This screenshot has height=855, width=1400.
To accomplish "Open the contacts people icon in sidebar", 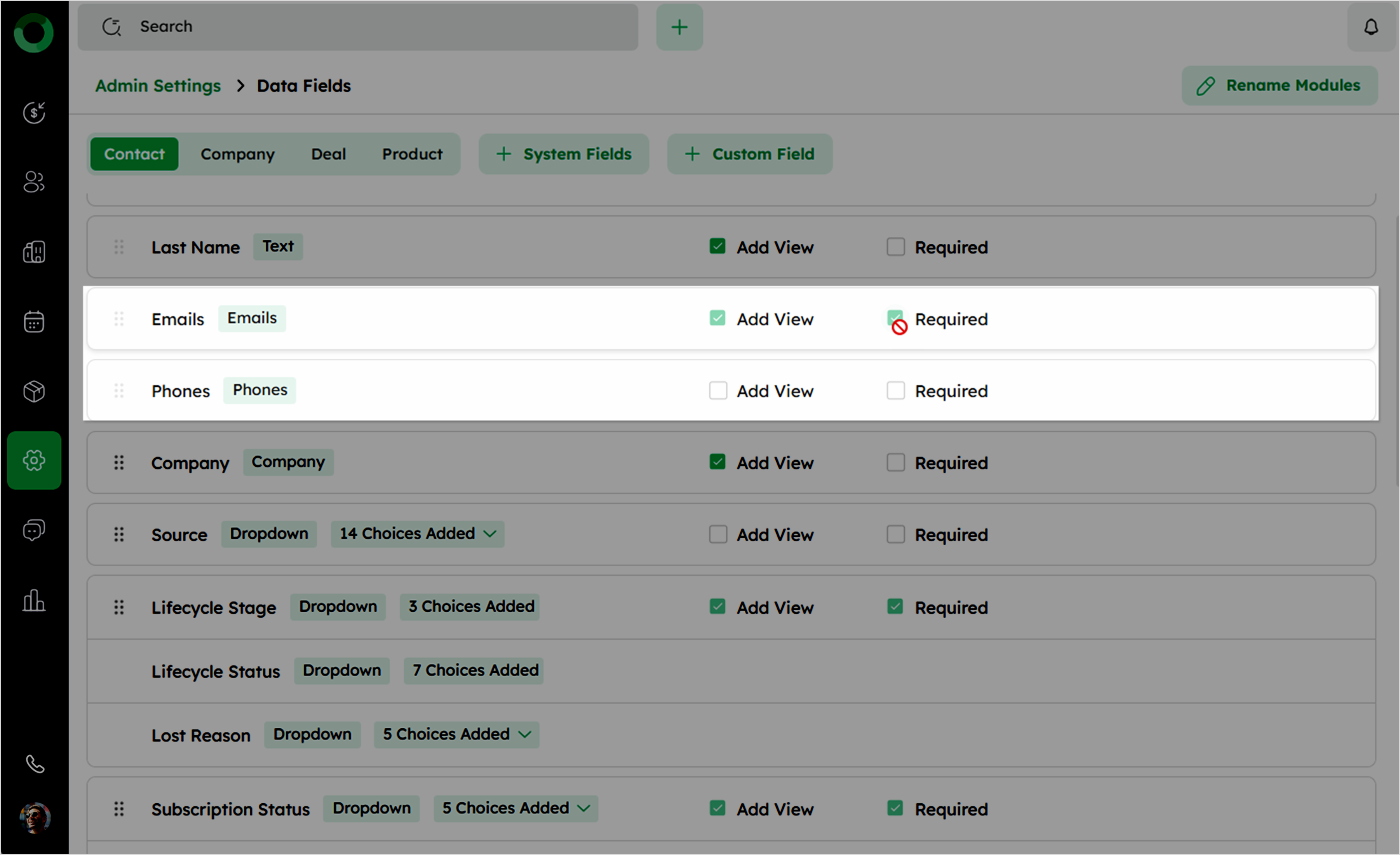I will tap(34, 183).
